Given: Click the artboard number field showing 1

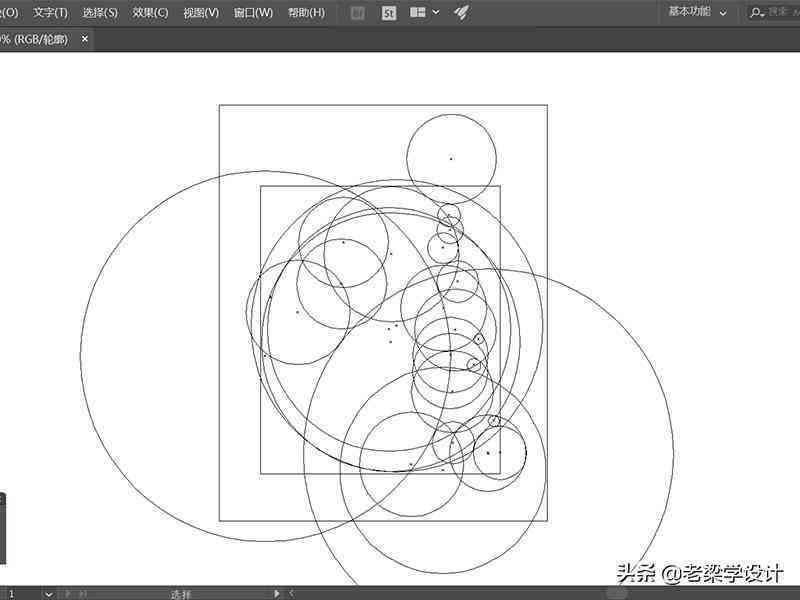Looking at the screenshot, I should 18,594.
